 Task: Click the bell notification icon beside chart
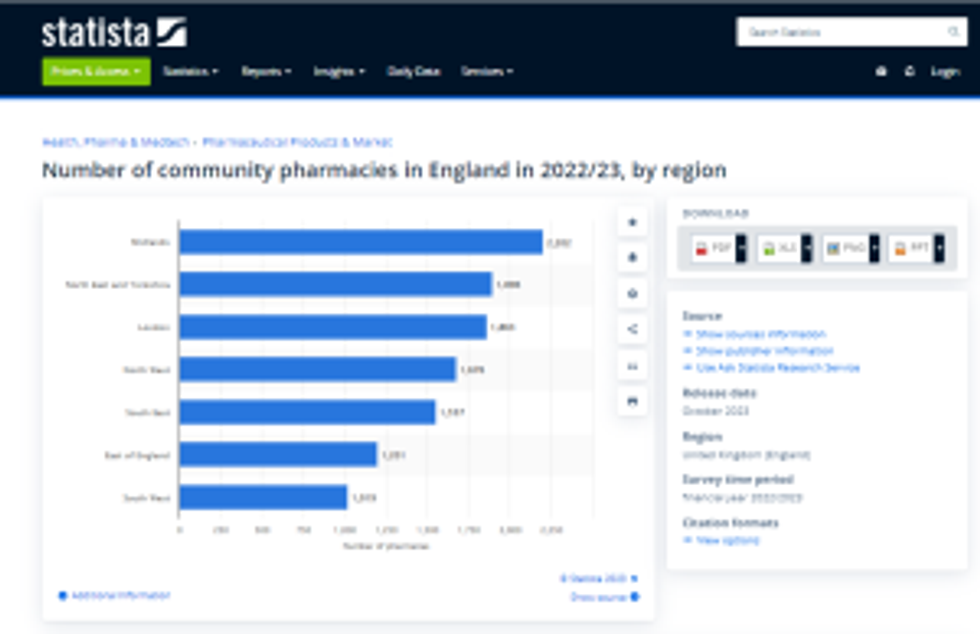click(631, 258)
